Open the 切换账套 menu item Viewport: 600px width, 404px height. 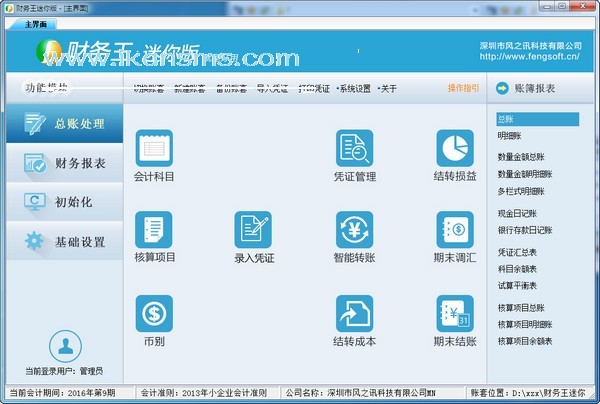pyautogui.click(x=149, y=89)
